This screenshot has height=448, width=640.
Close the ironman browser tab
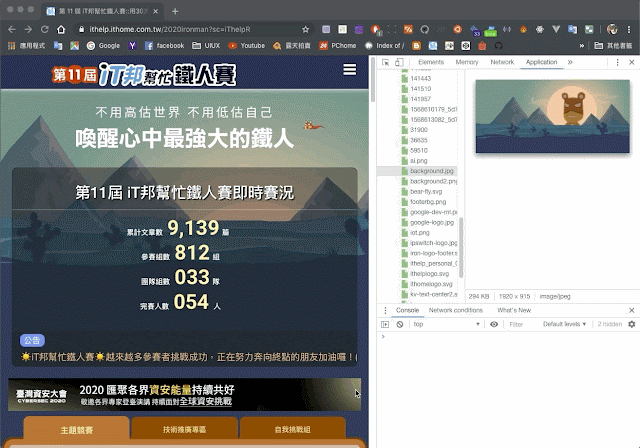156,11
